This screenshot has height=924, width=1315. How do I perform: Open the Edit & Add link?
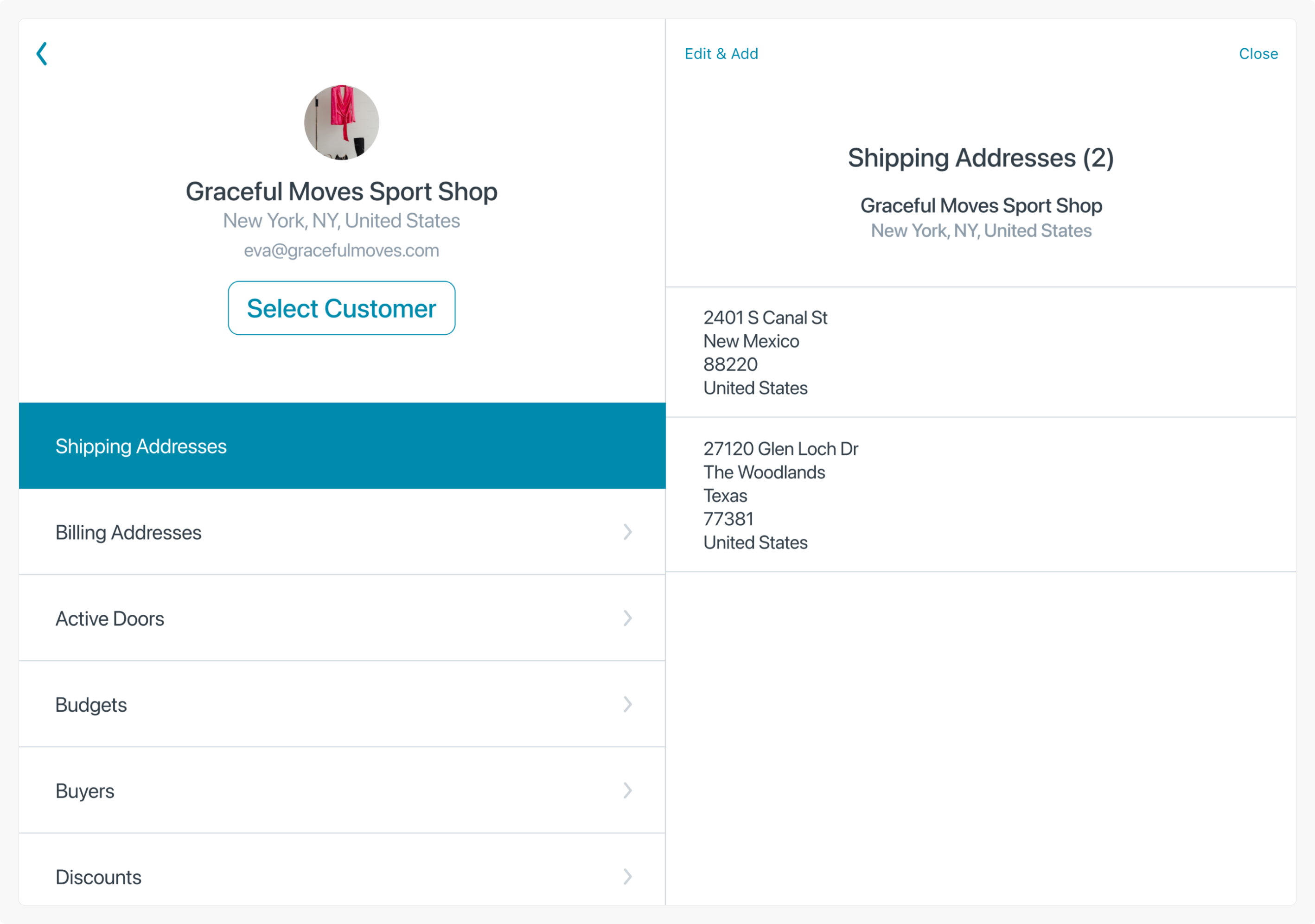(721, 54)
